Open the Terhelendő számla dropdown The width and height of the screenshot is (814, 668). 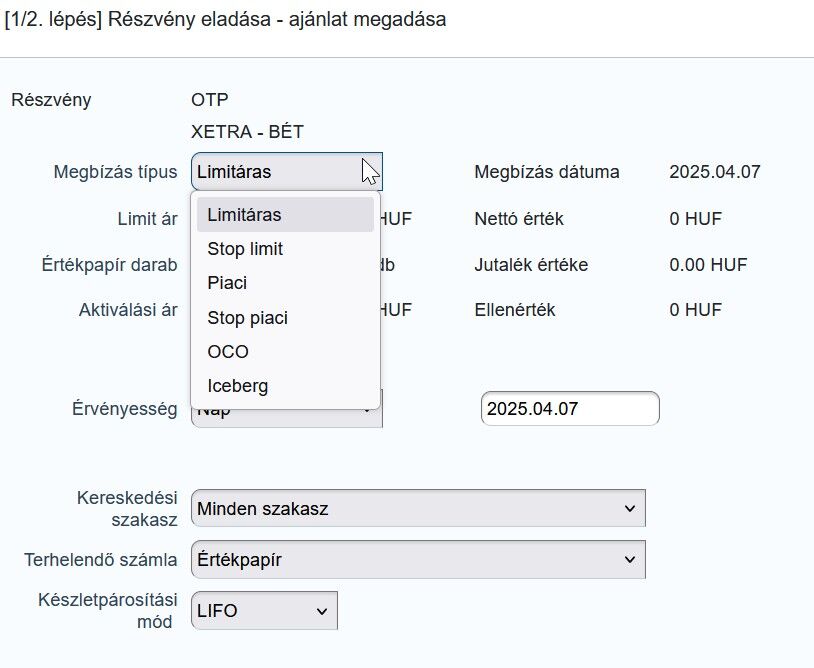pos(418,560)
